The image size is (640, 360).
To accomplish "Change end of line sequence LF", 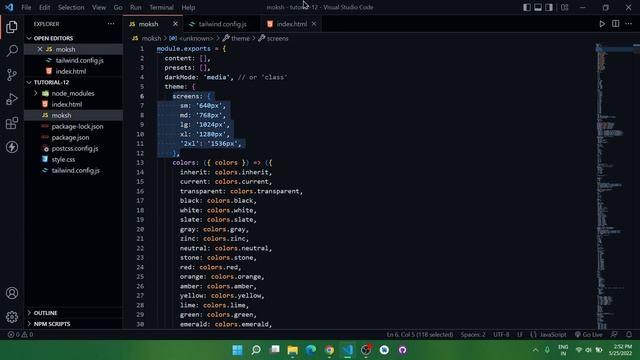I will coord(520,334).
